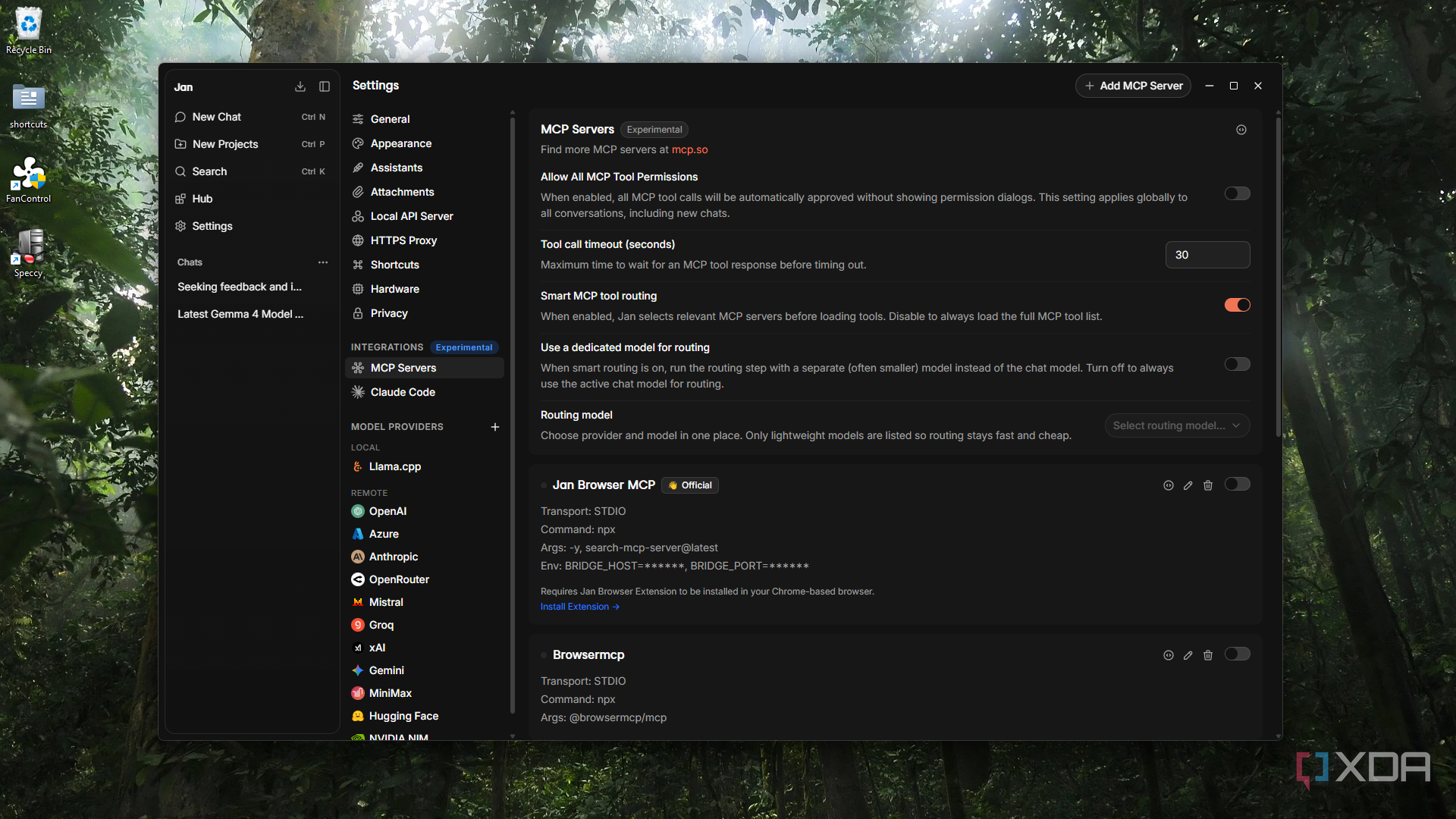Image resolution: width=1456 pixels, height=819 pixels.
Task: Open HTTPS Proxy settings
Action: tap(425, 240)
